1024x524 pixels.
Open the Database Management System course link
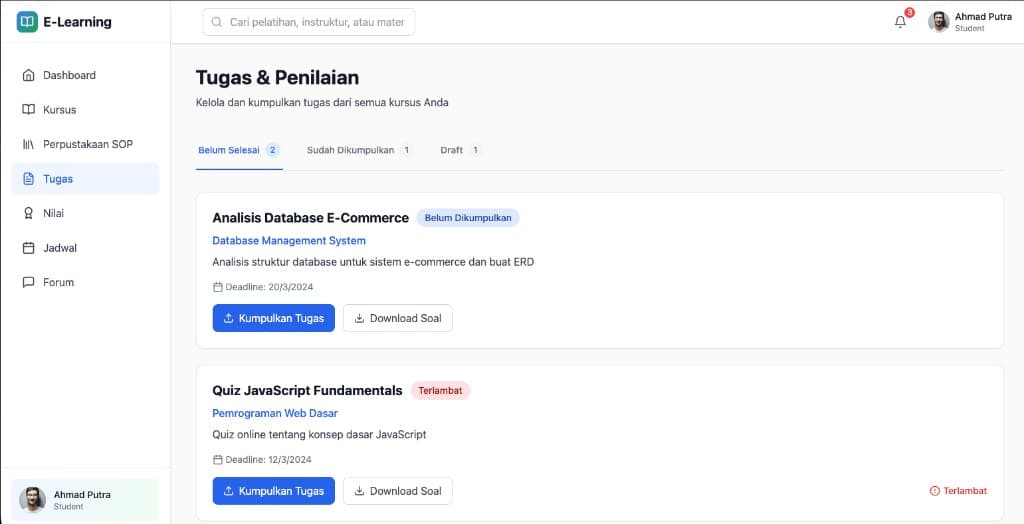(x=289, y=241)
